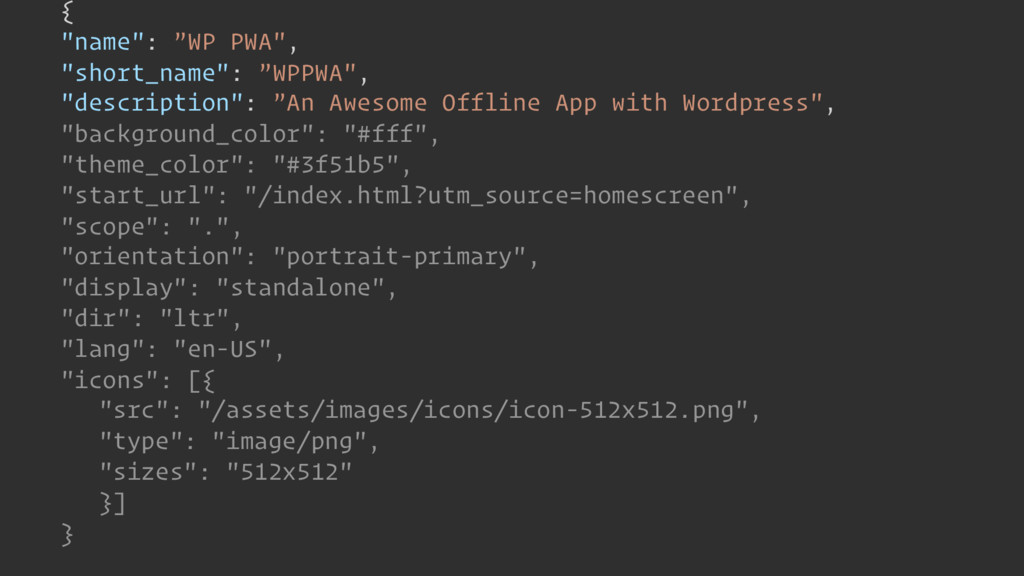
Task: Click the "name" key
Action: [x=102, y=42]
